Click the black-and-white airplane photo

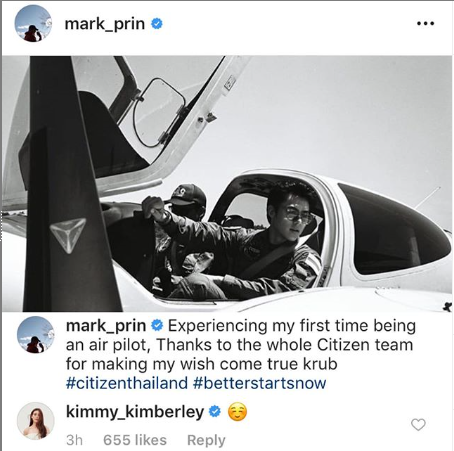227,184
